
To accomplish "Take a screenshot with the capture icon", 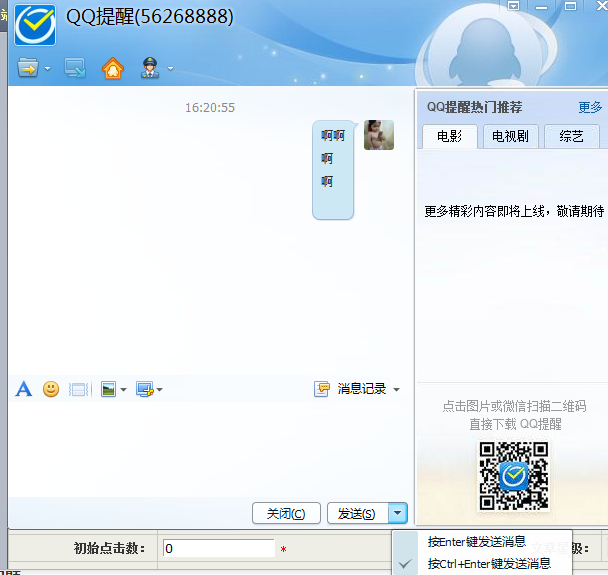I will pyautogui.click(x=145, y=389).
